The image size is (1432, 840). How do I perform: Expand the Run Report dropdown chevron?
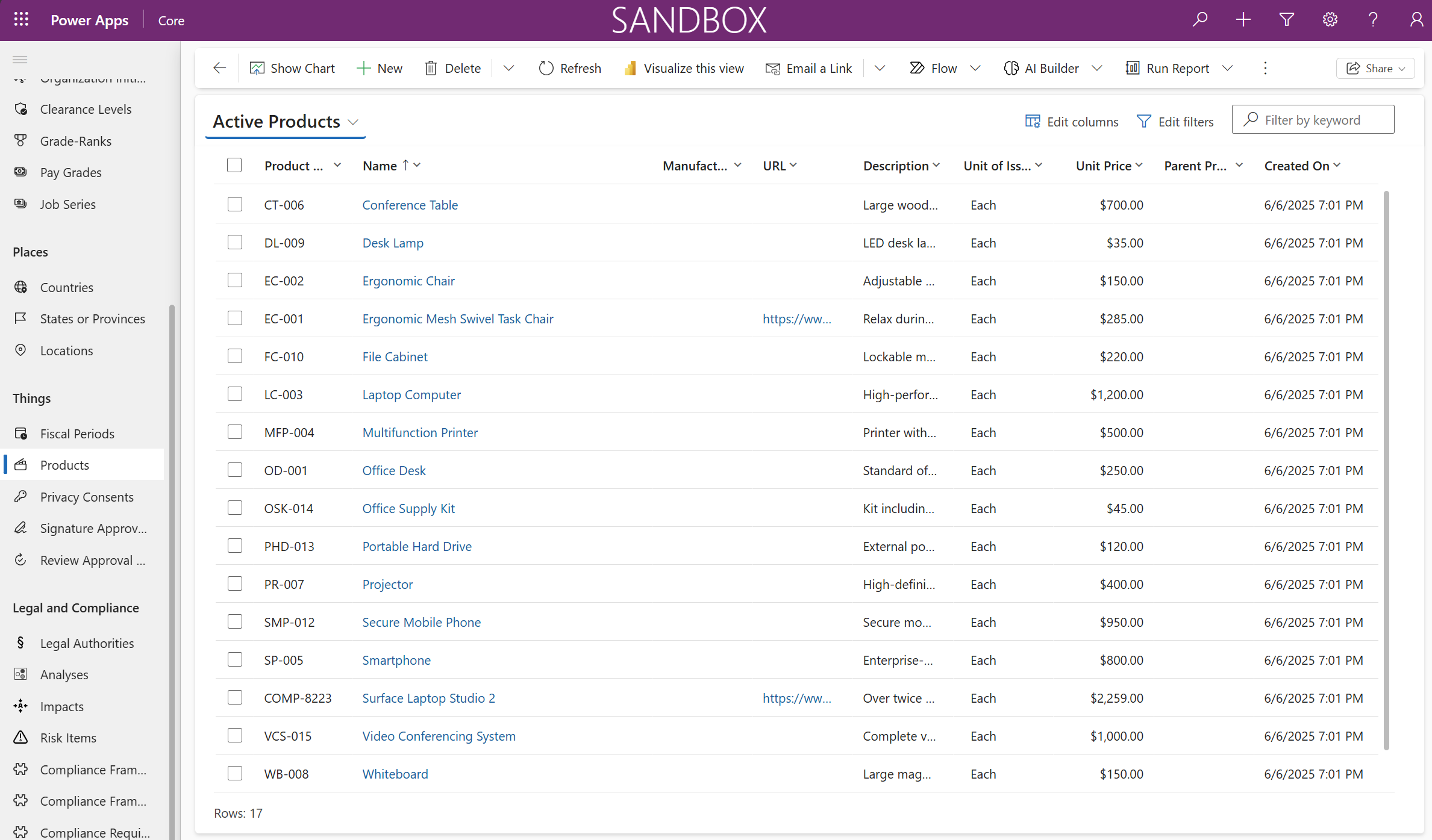pyautogui.click(x=1227, y=68)
